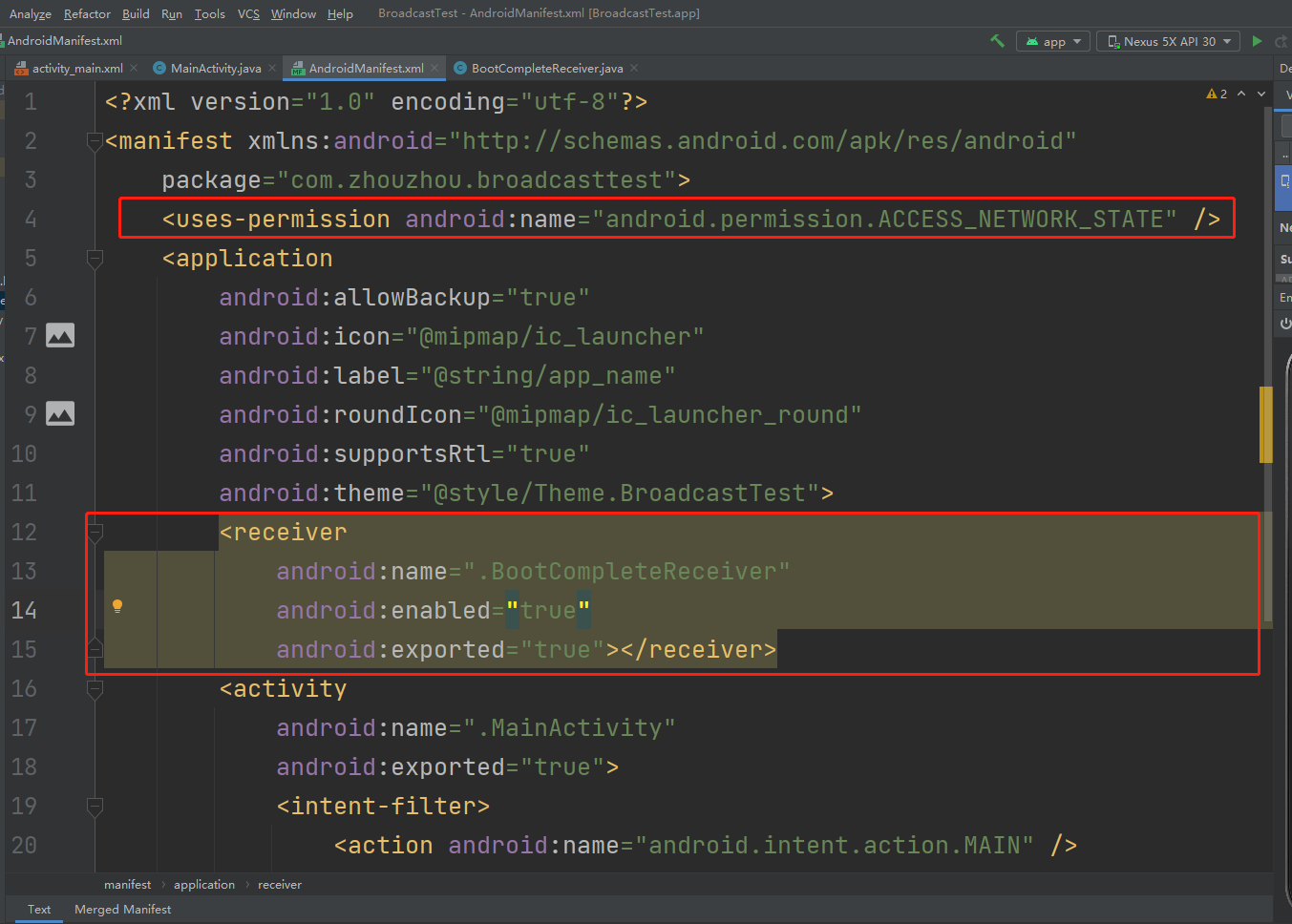Click the android:allowBackup="true" line
1292x924 pixels.
(x=404, y=298)
